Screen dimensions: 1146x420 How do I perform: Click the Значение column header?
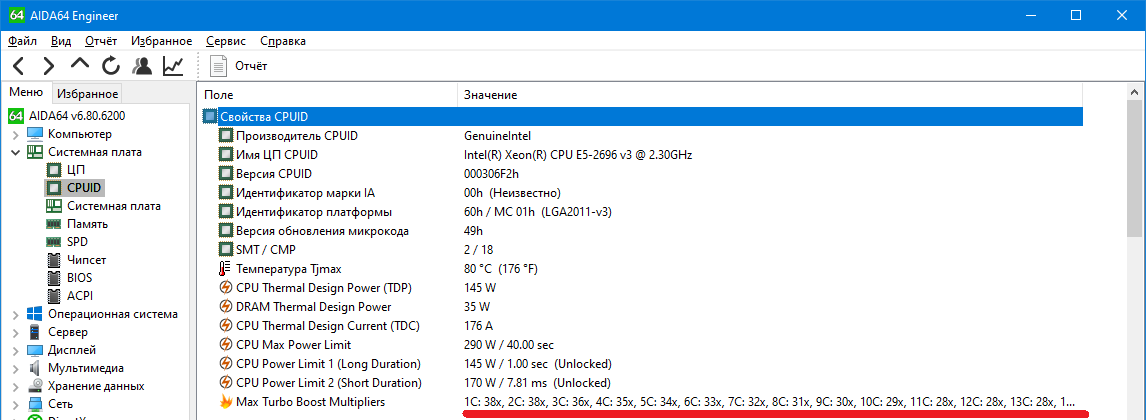[490, 94]
